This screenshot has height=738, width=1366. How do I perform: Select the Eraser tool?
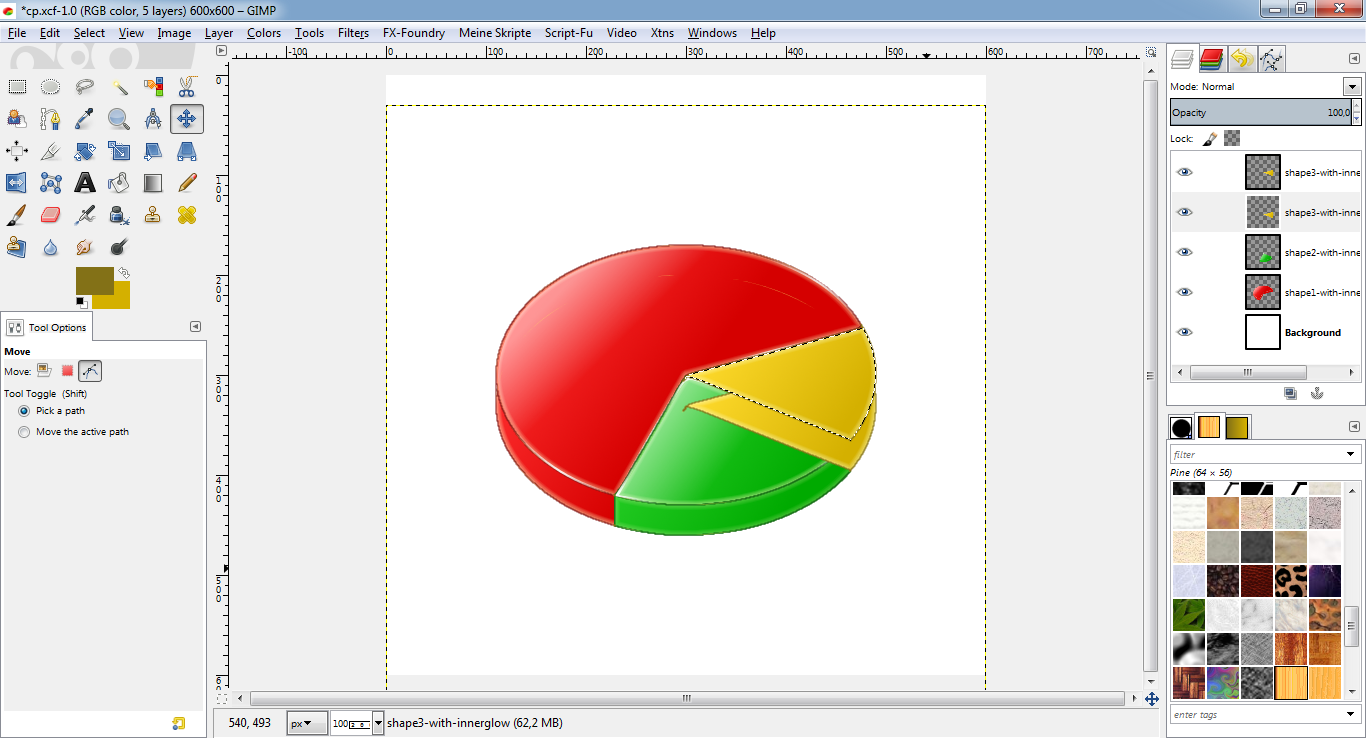(51, 215)
